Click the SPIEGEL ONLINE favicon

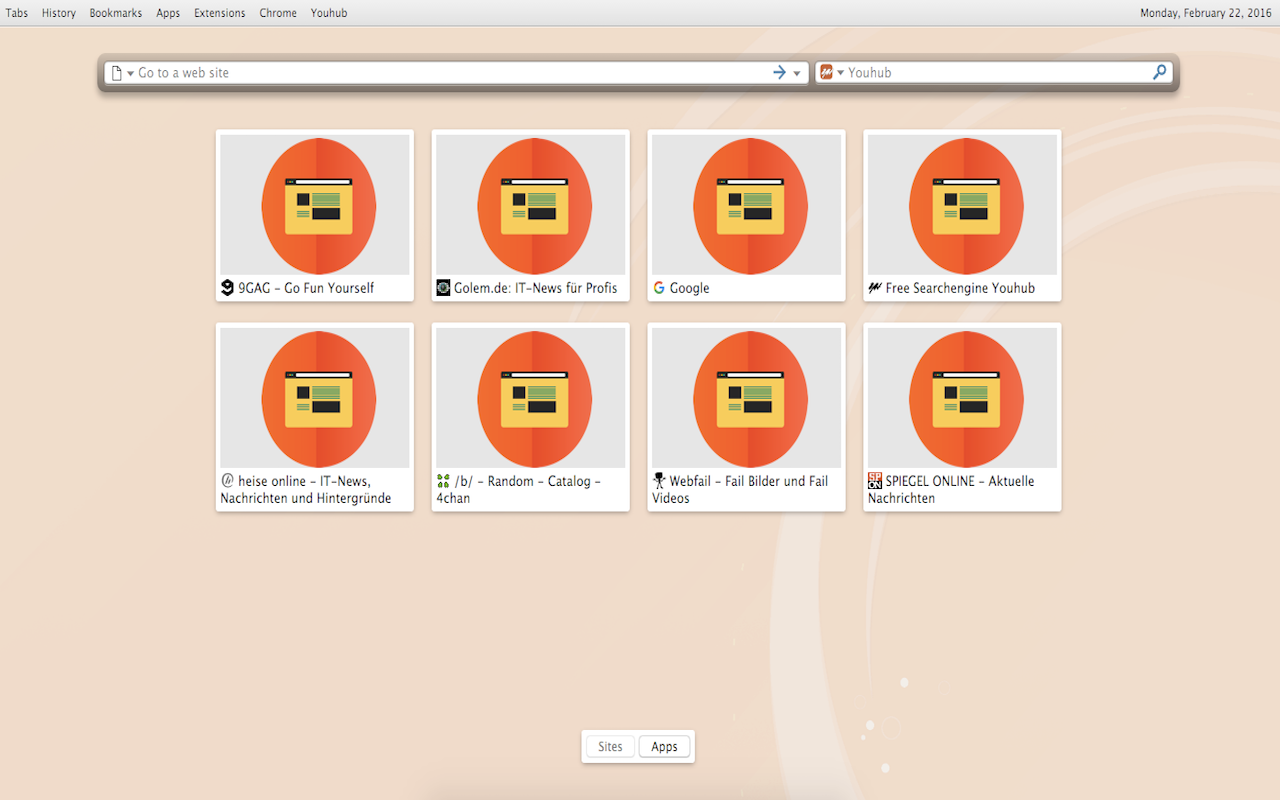tap(875, 481)
